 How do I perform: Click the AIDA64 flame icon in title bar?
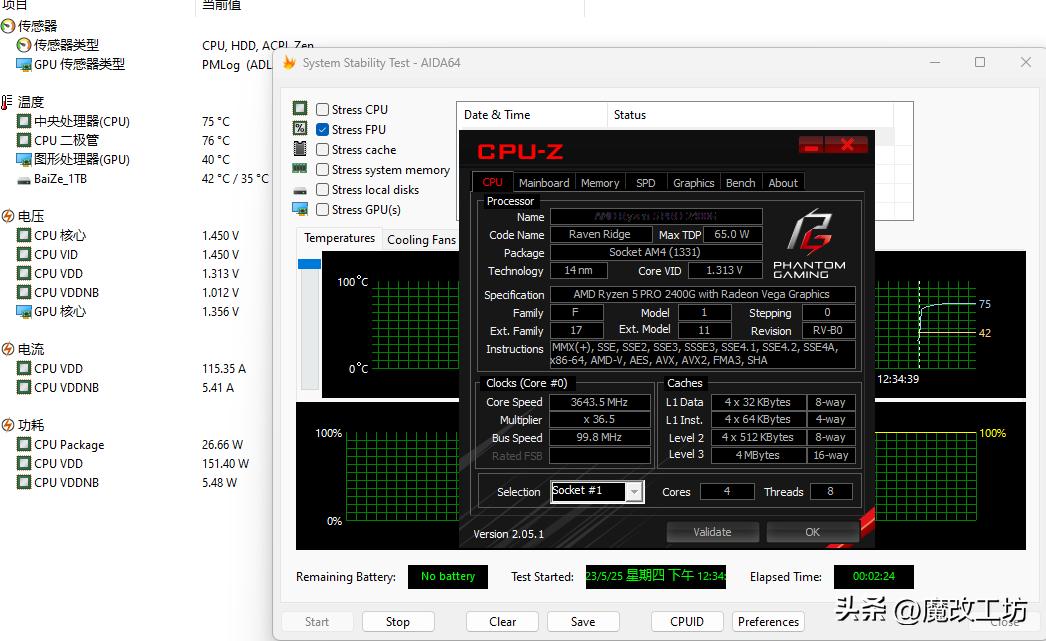(x=290, y=63)
